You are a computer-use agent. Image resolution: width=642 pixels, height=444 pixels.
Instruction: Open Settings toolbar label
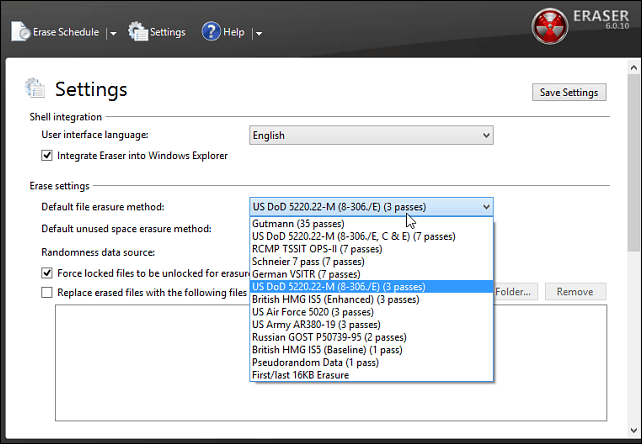(x=167, y=32)
